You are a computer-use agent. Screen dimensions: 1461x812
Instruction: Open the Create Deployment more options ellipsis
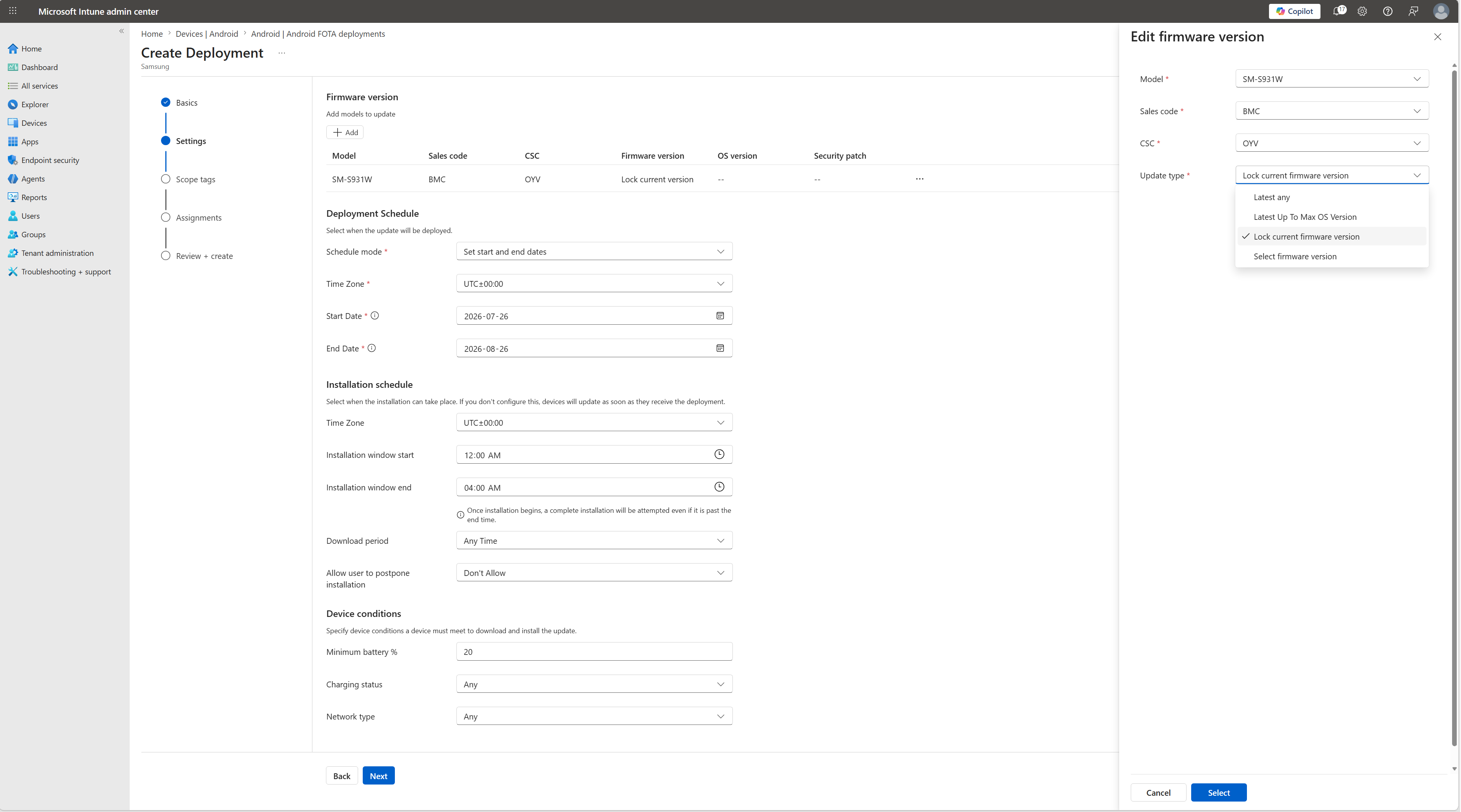(x=281, y=53)
